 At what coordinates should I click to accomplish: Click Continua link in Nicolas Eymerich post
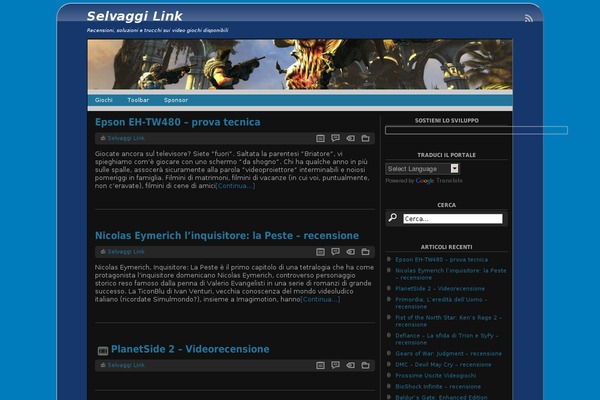tap(320, 299)
